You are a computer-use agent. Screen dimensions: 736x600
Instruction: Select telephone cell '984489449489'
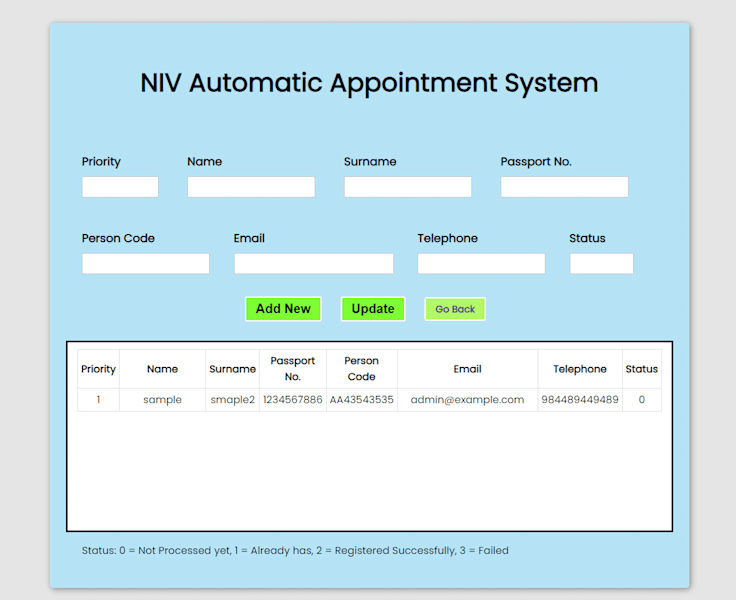(580, 400)
